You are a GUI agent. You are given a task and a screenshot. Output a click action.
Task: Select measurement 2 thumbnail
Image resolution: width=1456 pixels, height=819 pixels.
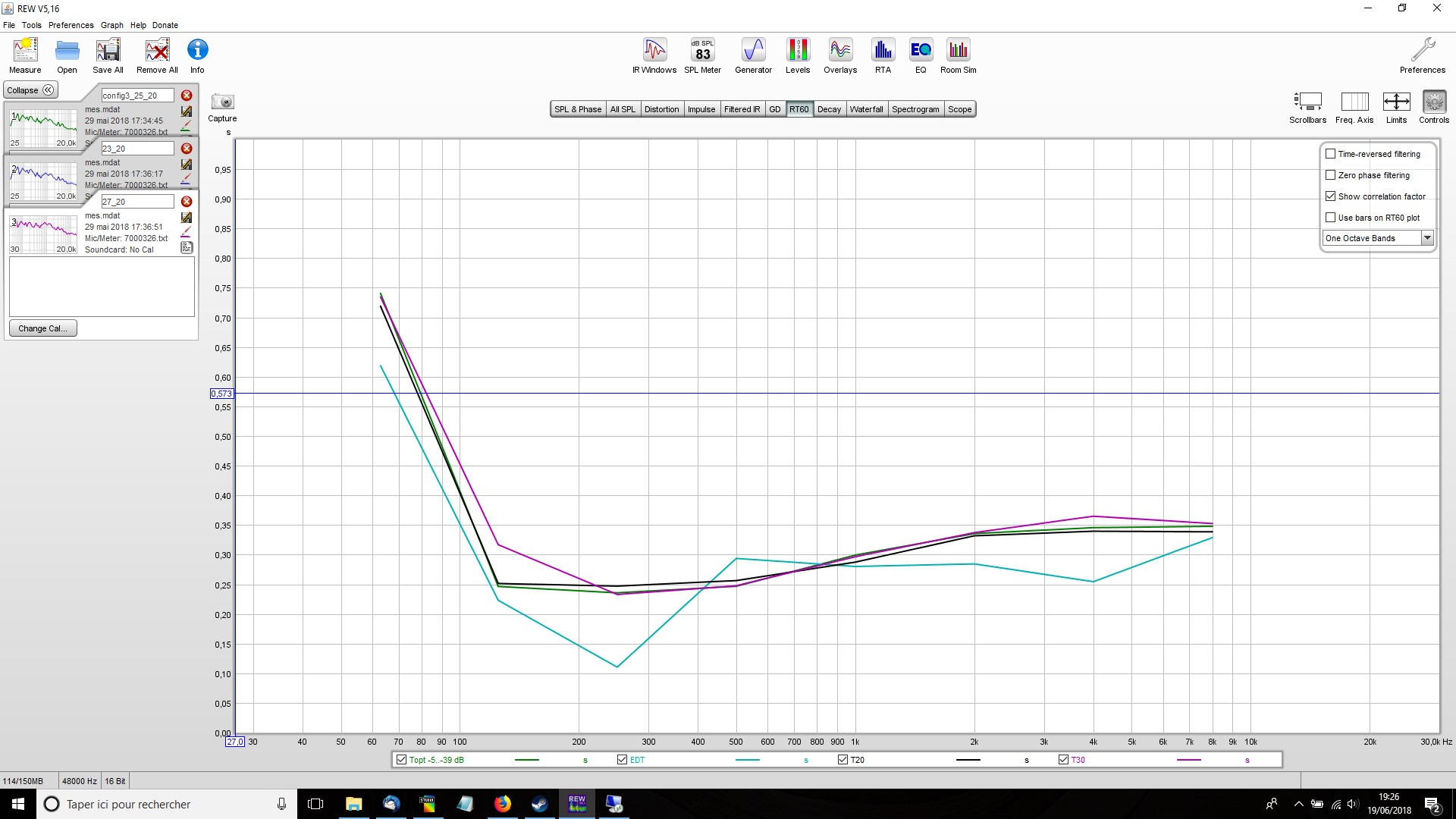[43, 181]
